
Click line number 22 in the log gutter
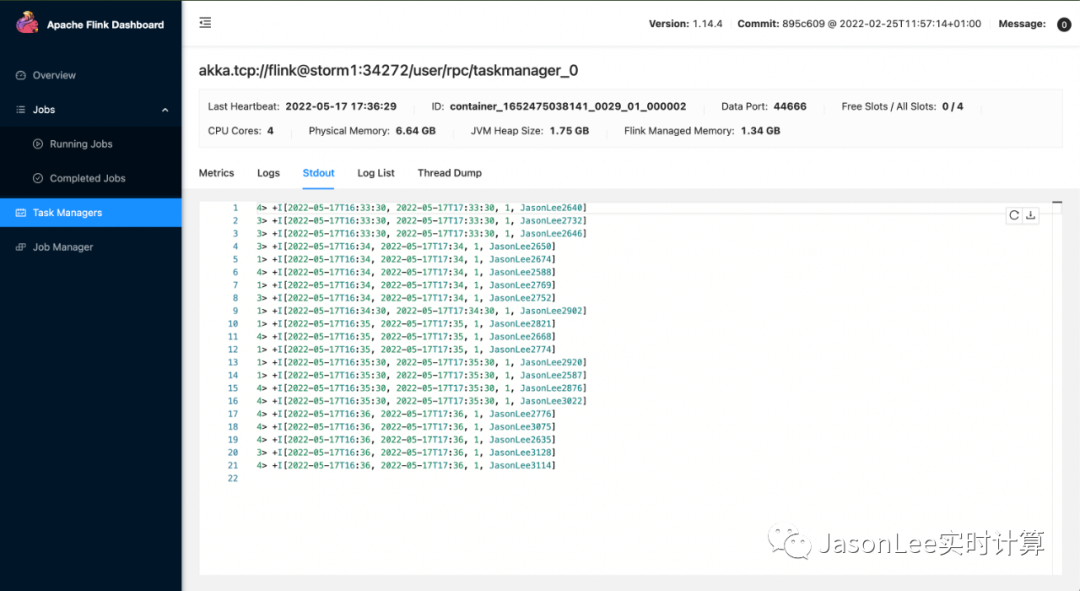pos(233,479)
